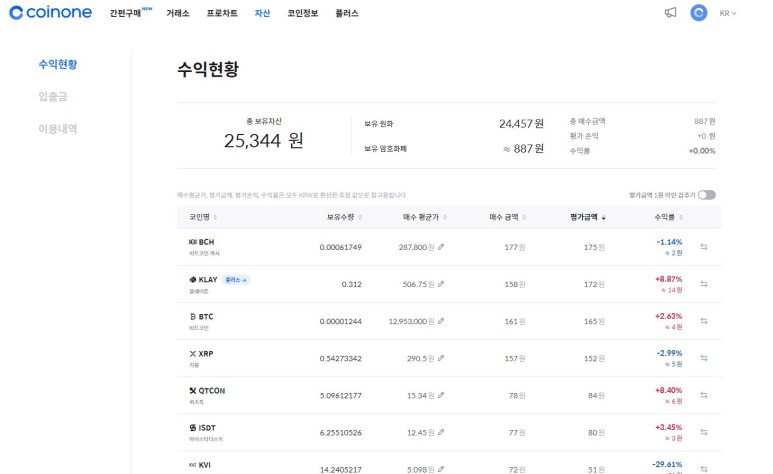
Task: Click BTC average price 12,953,000 원
Action: pyautogui.click(x=412, y=321)
